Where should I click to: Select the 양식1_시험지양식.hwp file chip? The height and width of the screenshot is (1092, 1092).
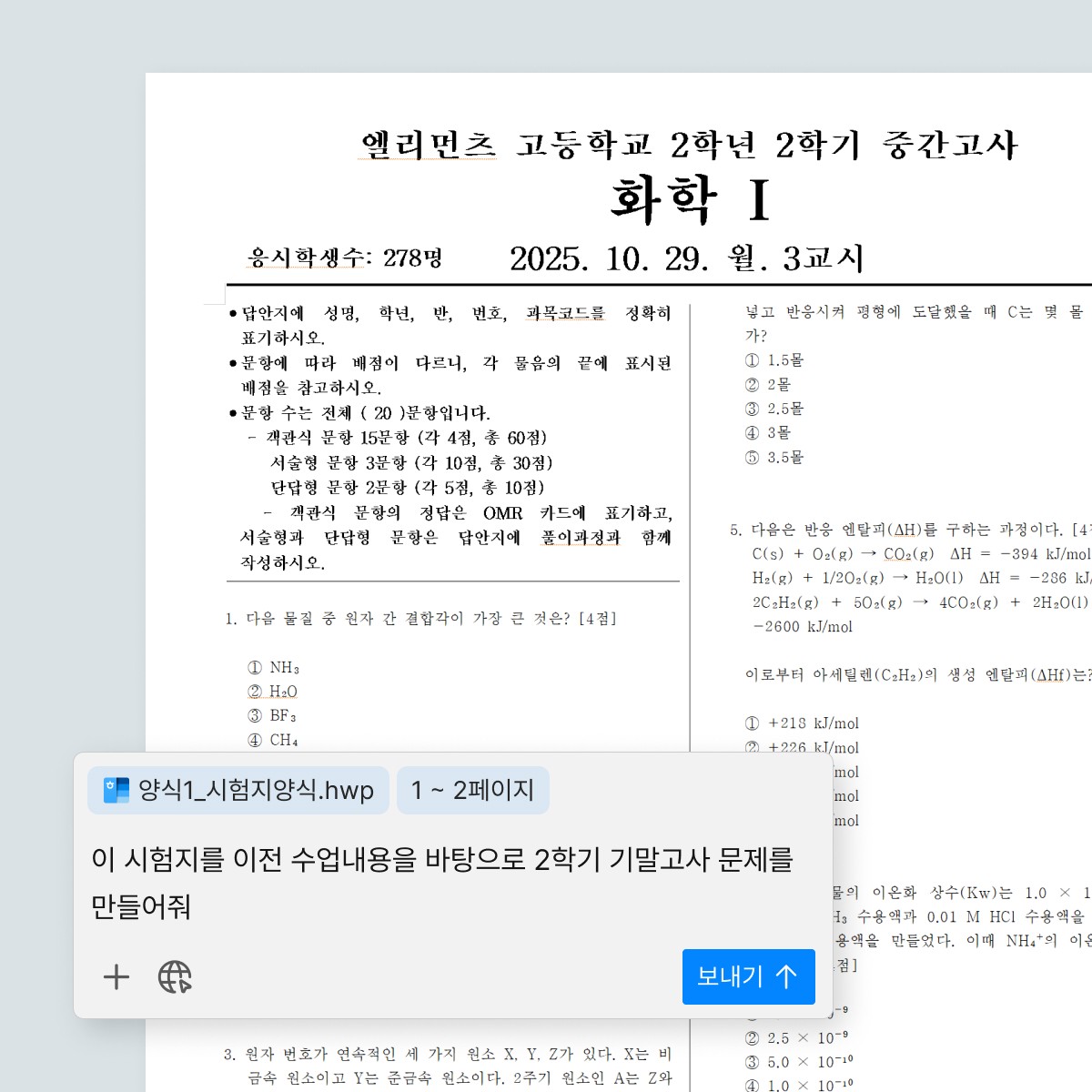[238, 790]
